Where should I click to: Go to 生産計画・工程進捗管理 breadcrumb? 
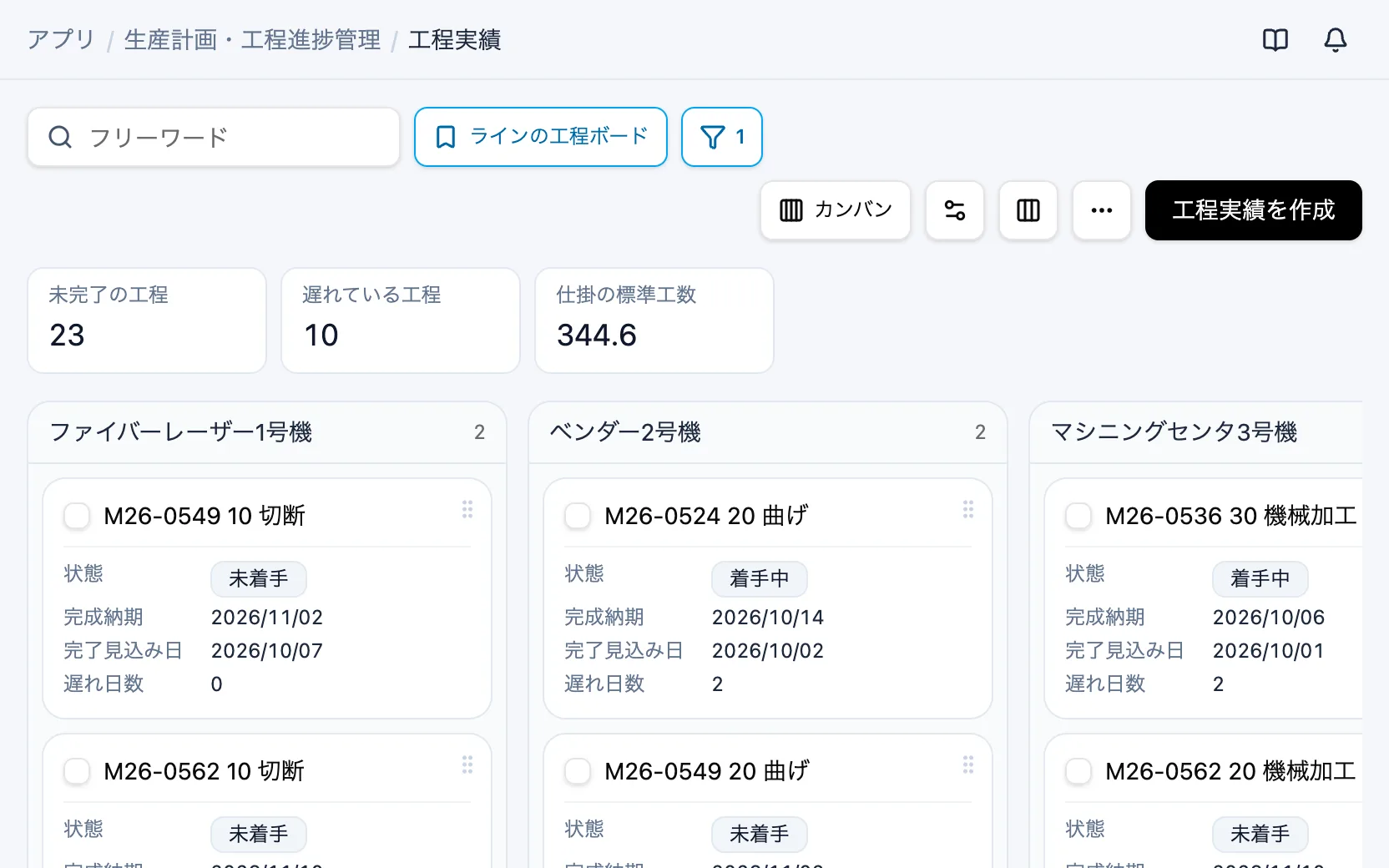[252, 39]
